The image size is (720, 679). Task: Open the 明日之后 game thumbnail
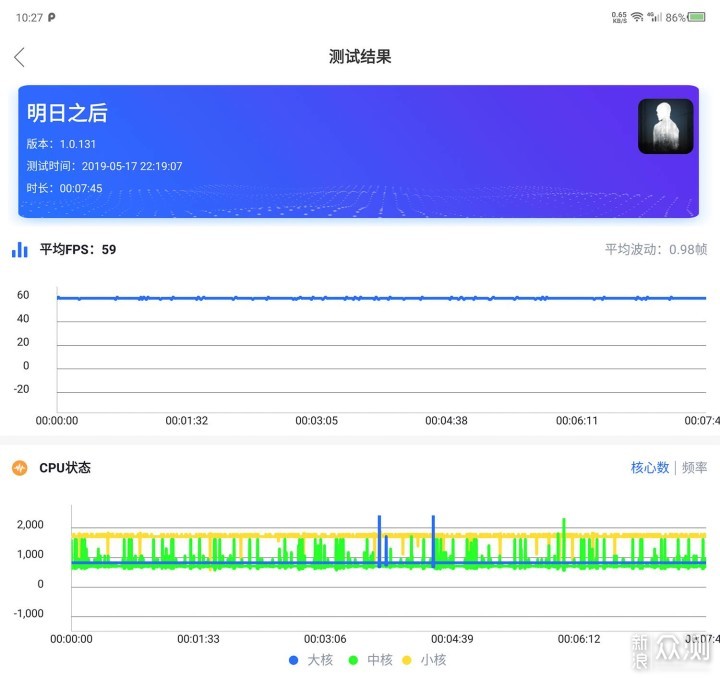(665, 126)
